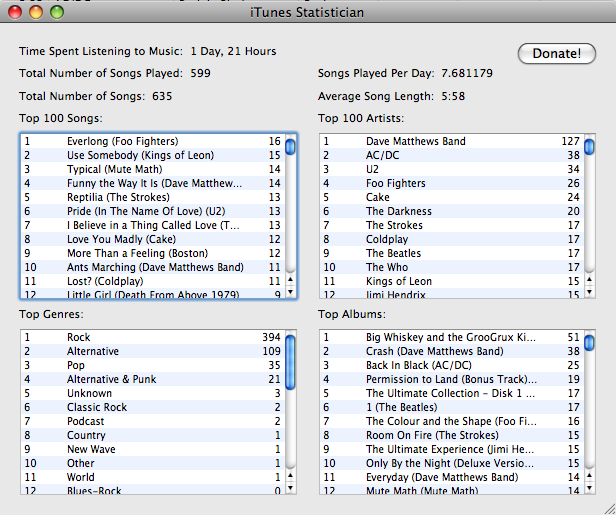Select artist row Kings of Leon
This screenshot has height=515, width=616.
point(452,281)
